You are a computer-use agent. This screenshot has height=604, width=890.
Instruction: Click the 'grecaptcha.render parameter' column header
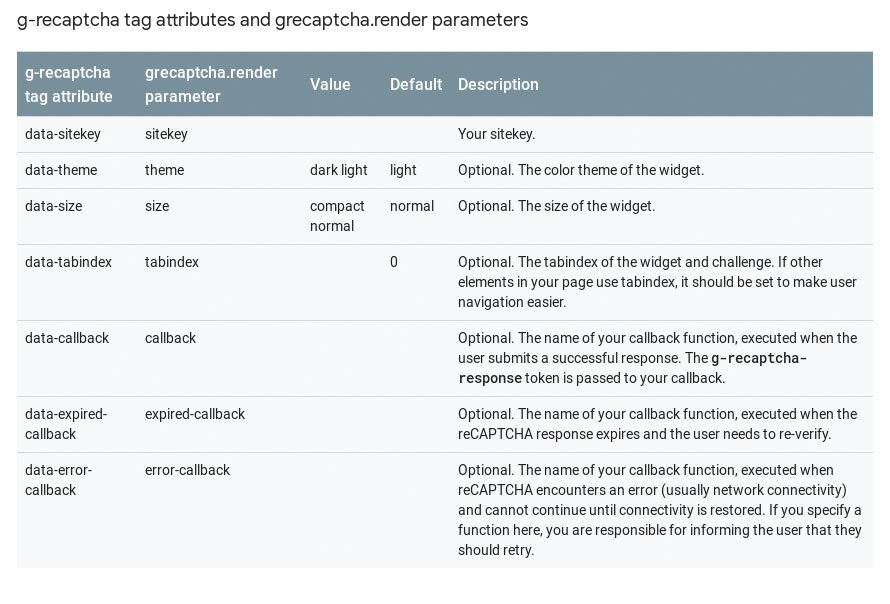point(211,85)
